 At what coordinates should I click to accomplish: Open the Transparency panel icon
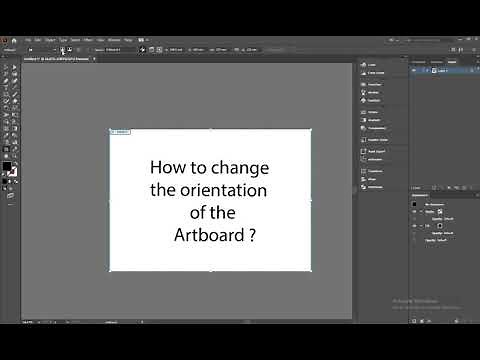pyautogui.click(x=364, y=128)
